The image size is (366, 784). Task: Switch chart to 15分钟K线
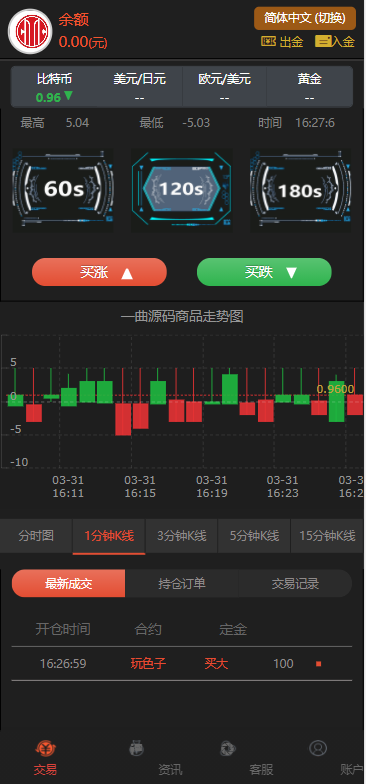327,536
